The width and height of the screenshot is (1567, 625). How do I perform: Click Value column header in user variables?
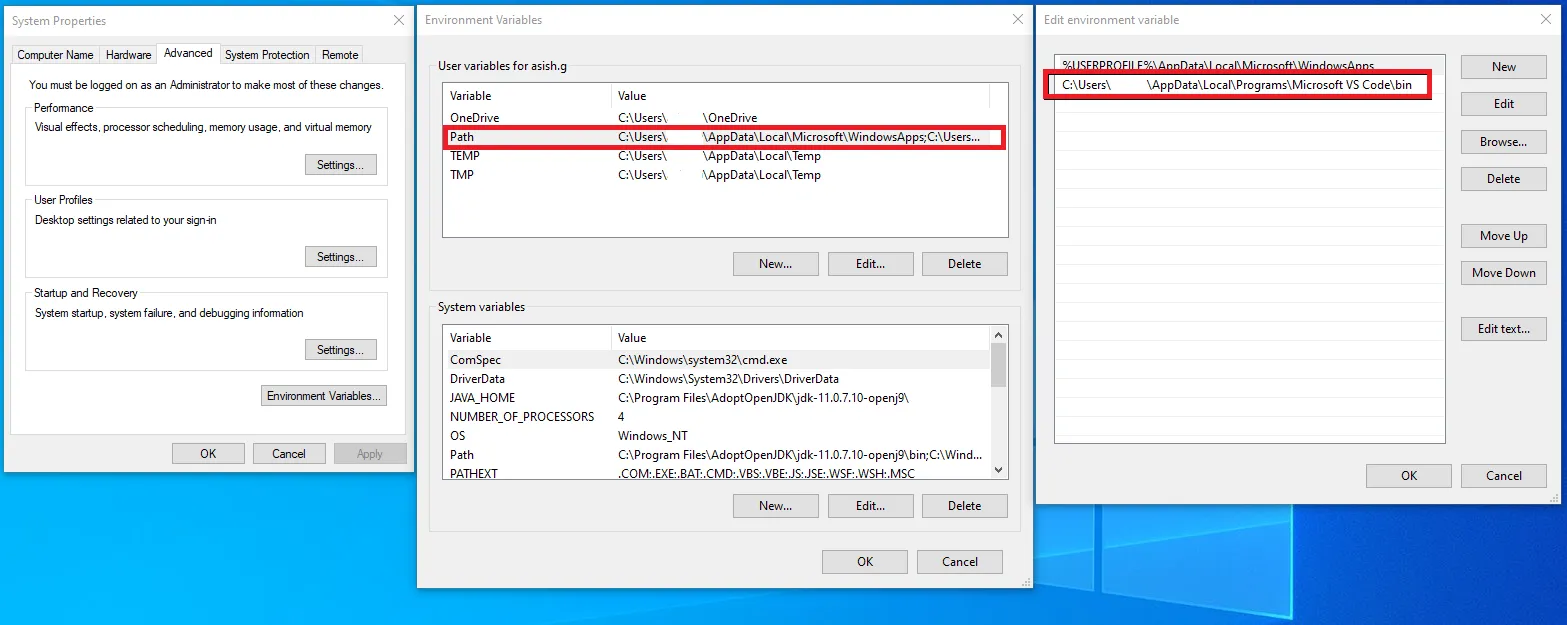point(800,96)
